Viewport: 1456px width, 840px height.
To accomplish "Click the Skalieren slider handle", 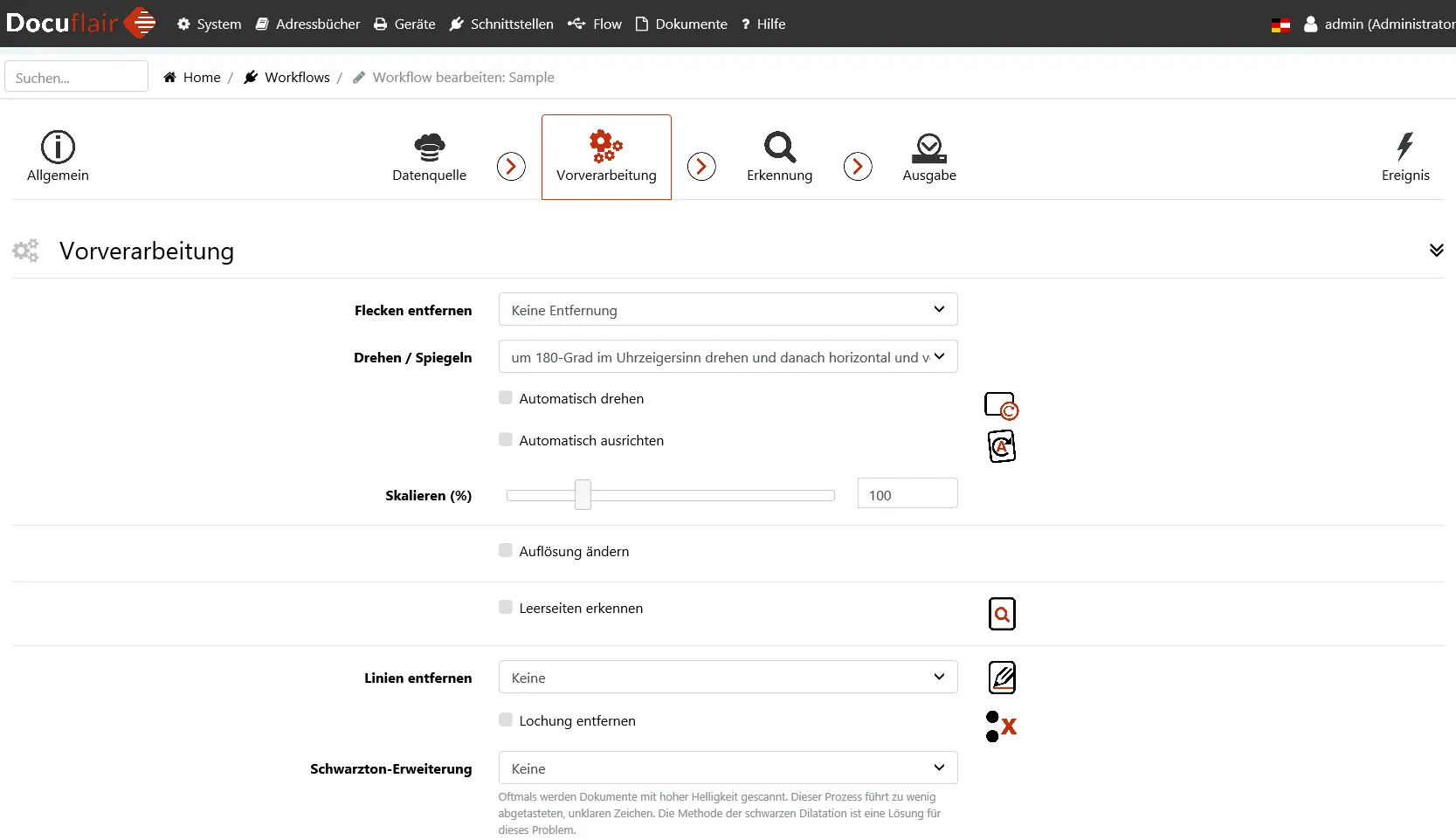I will [583, 495].
